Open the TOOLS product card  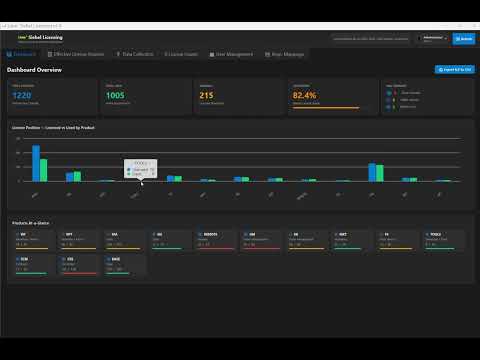[444, 241]
